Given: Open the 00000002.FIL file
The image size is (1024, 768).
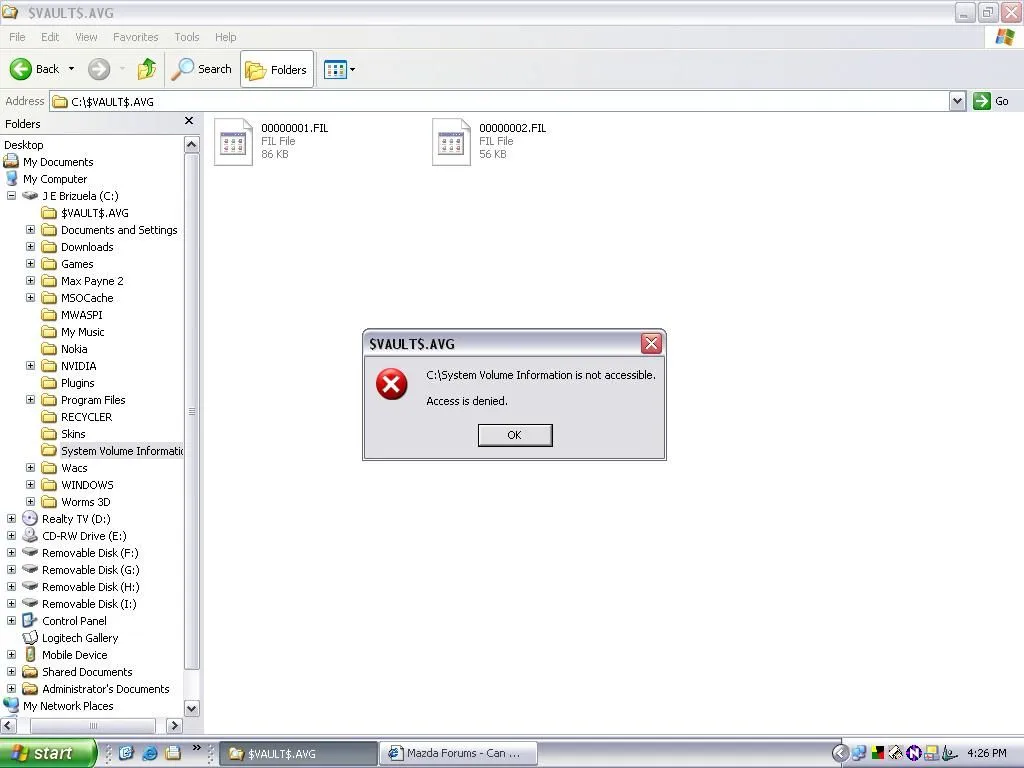Looking at the screenshot, I should tap(451, 141).
